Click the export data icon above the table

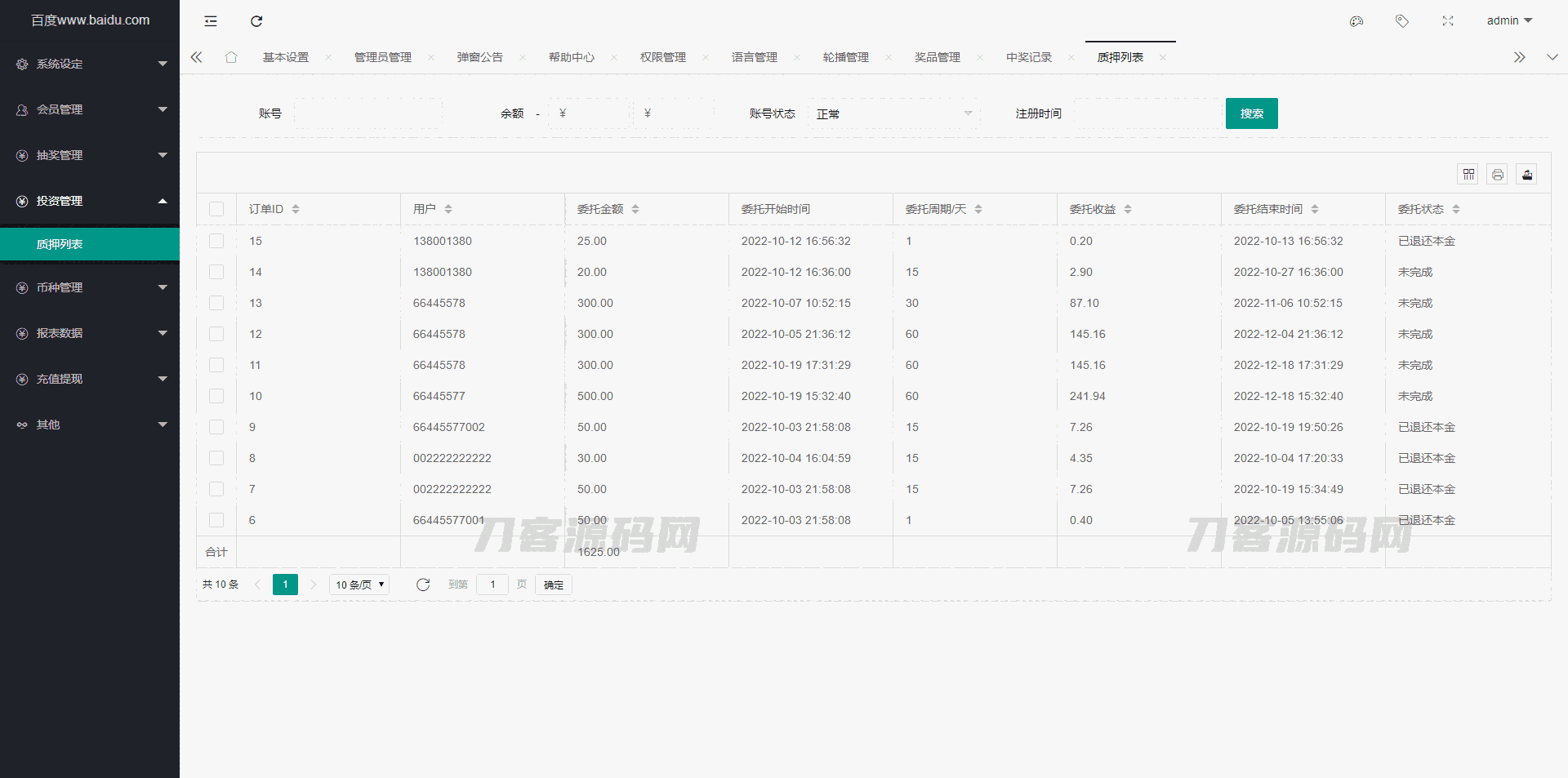(x=1526, y=174)
